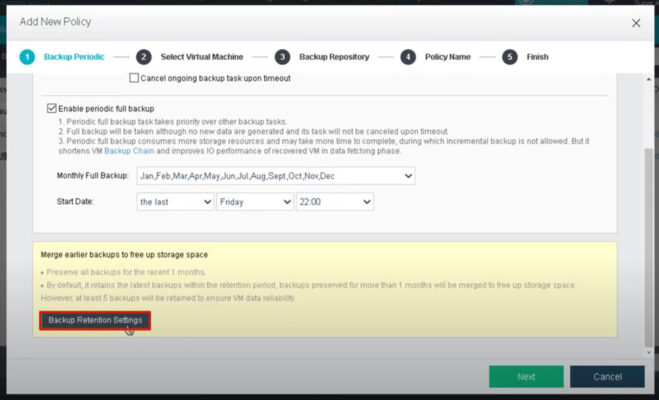Click step 4 circle icon
Viewport: 659px width, 400px height.
click(x=408, y=57)
